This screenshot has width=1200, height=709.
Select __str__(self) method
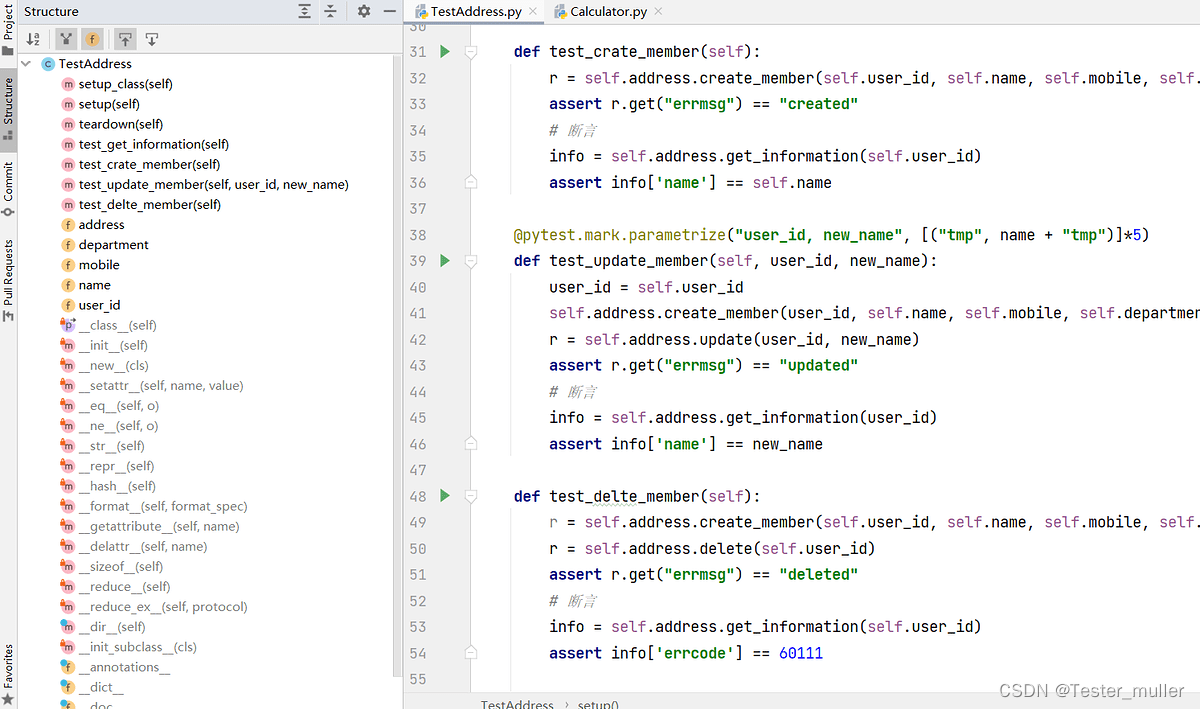click(x=111, y=445)
